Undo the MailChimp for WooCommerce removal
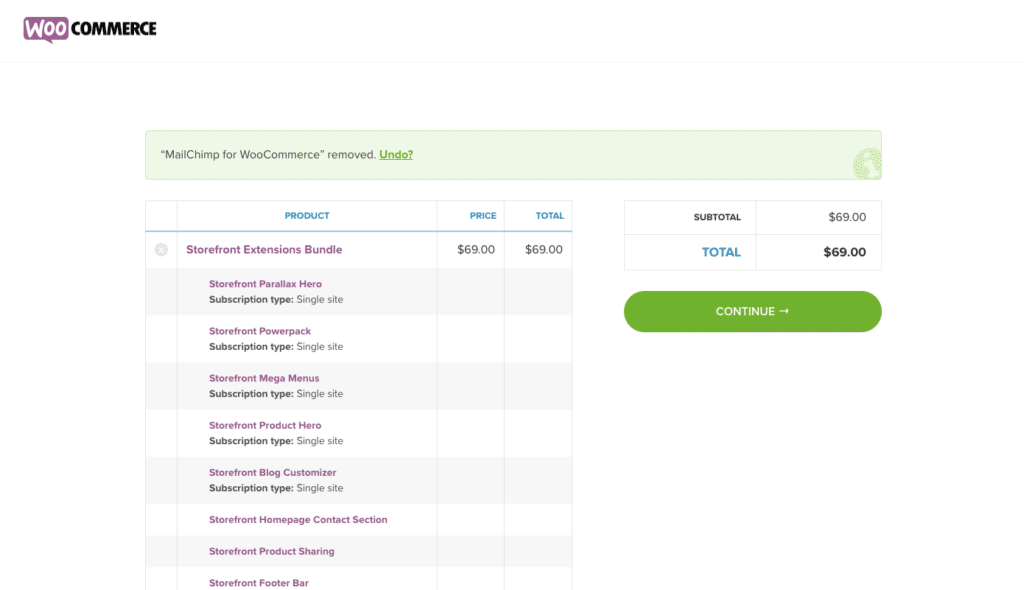1024x590 pixels. 396,155
